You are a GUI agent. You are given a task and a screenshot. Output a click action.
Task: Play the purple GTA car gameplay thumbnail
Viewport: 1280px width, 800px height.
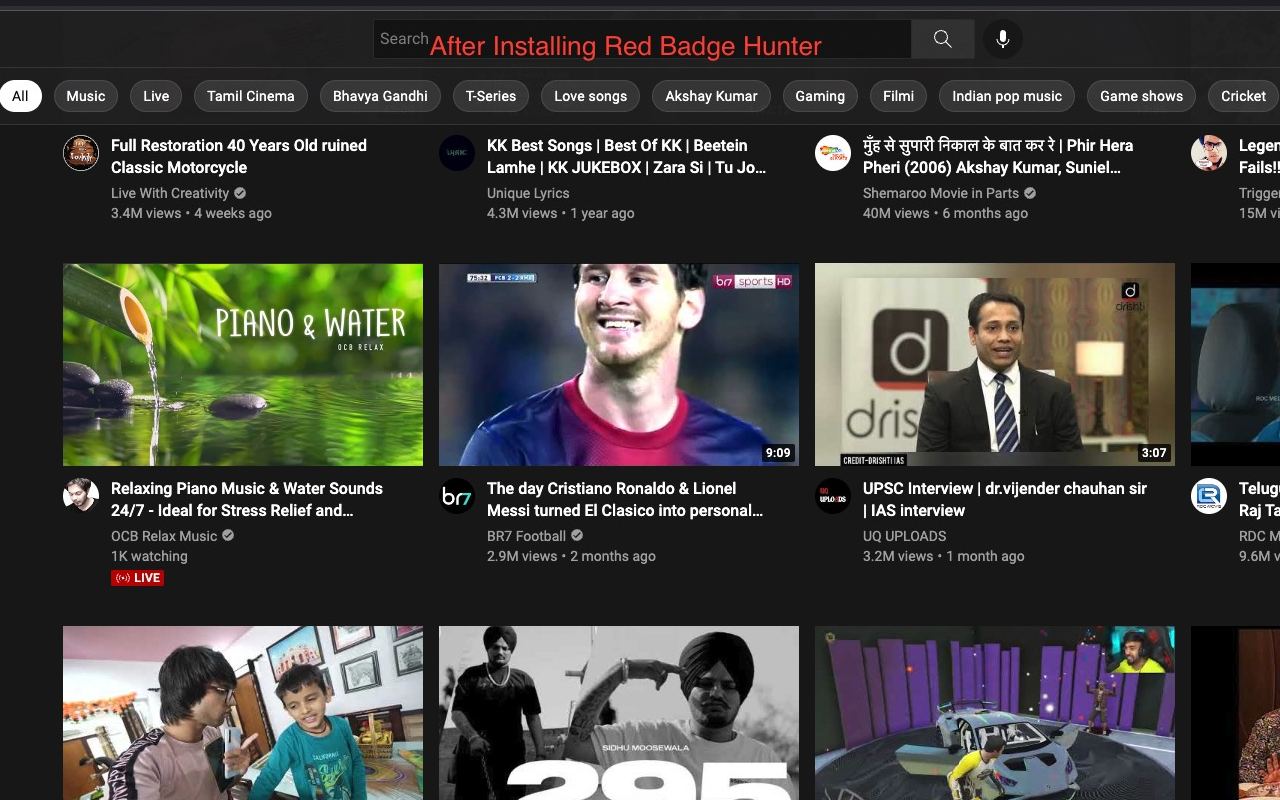coord(995,713)
